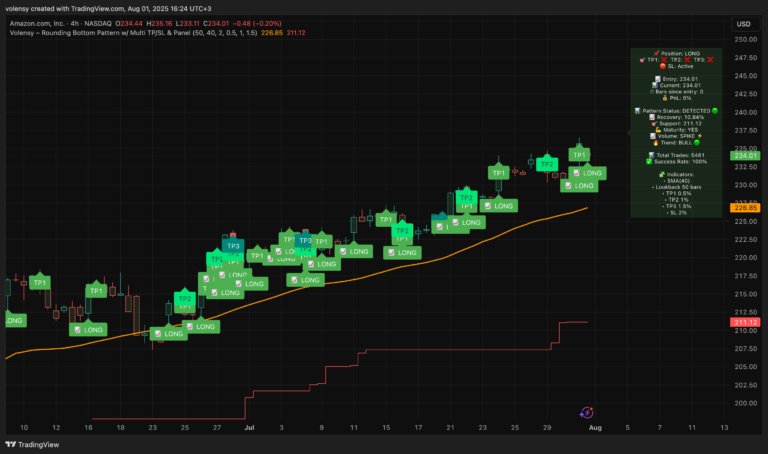Click the green circle after Pattern Status: DETECTED
The image size is (768, 454).
click(715, 111)
